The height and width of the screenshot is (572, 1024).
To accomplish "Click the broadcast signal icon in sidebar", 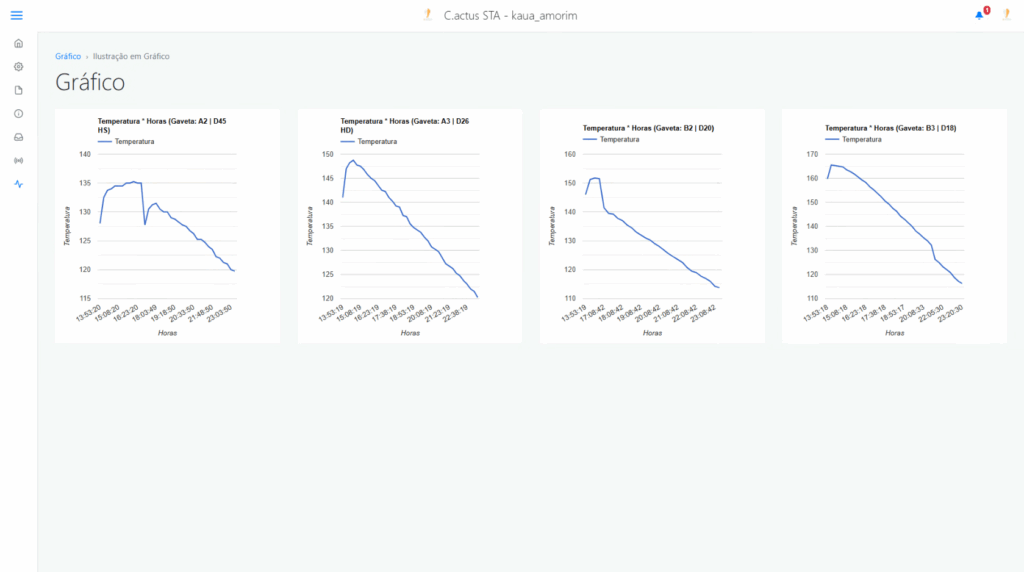I will pos(18,160).
